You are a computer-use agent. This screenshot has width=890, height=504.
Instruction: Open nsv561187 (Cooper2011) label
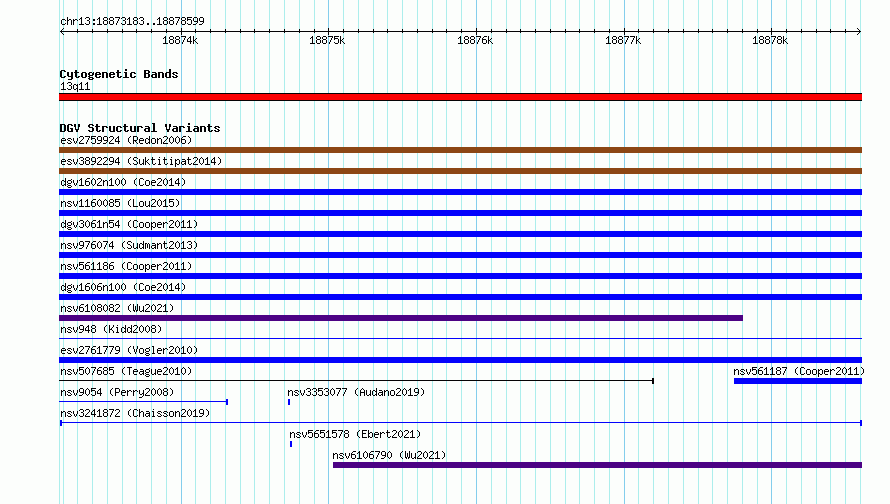point(799,371)
